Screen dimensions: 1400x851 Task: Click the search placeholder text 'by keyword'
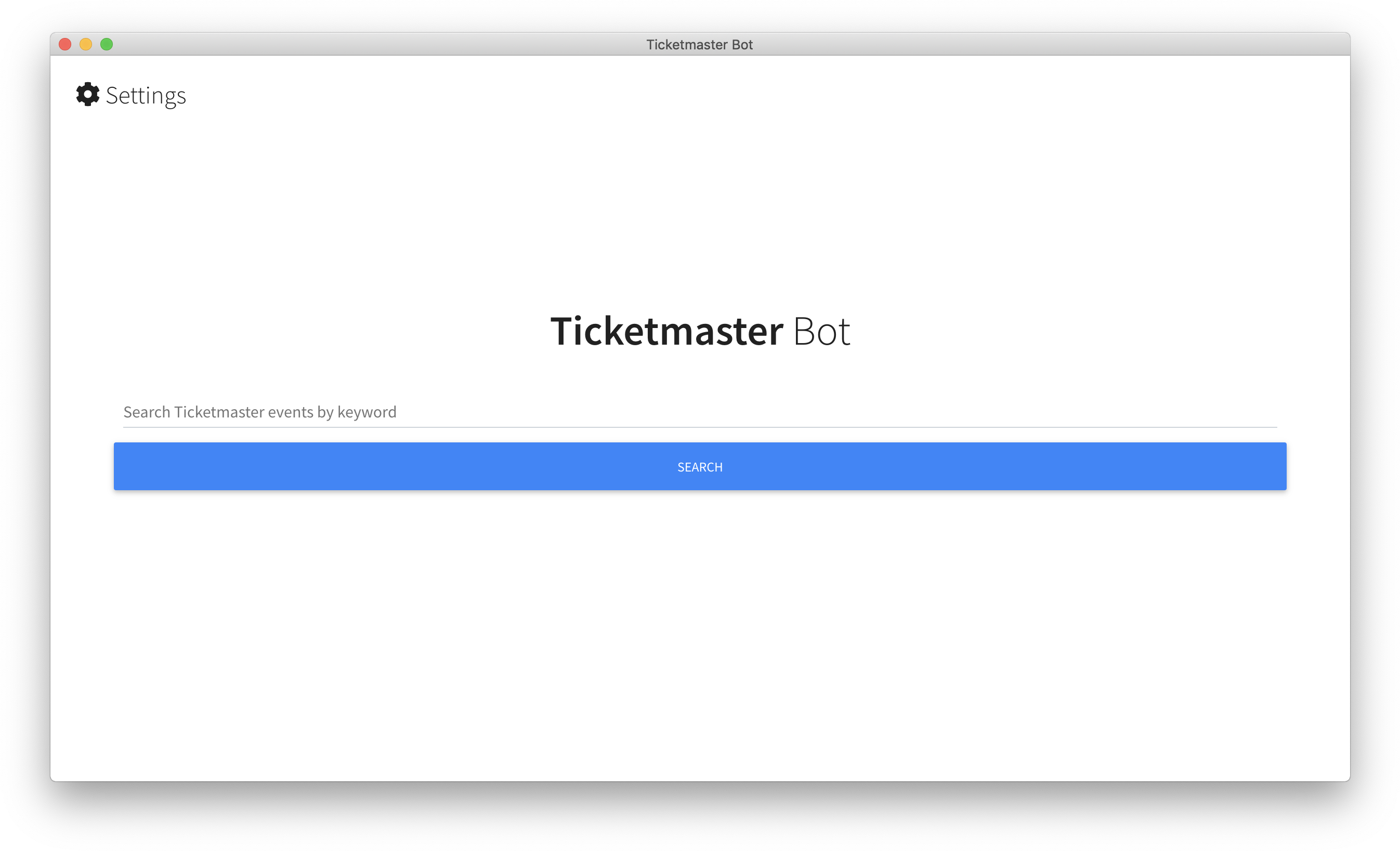click(x=356, y=412)
